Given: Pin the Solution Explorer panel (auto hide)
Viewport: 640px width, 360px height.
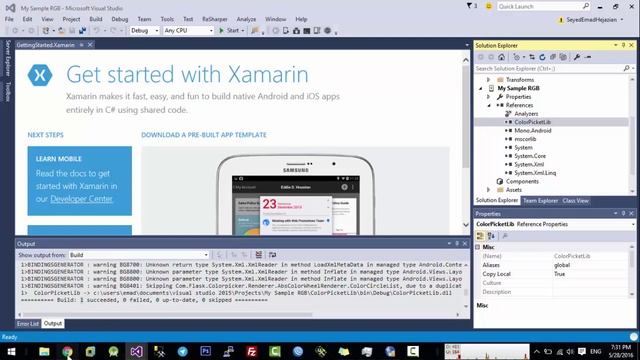Looking at the screenshot, I should point(623,45).
